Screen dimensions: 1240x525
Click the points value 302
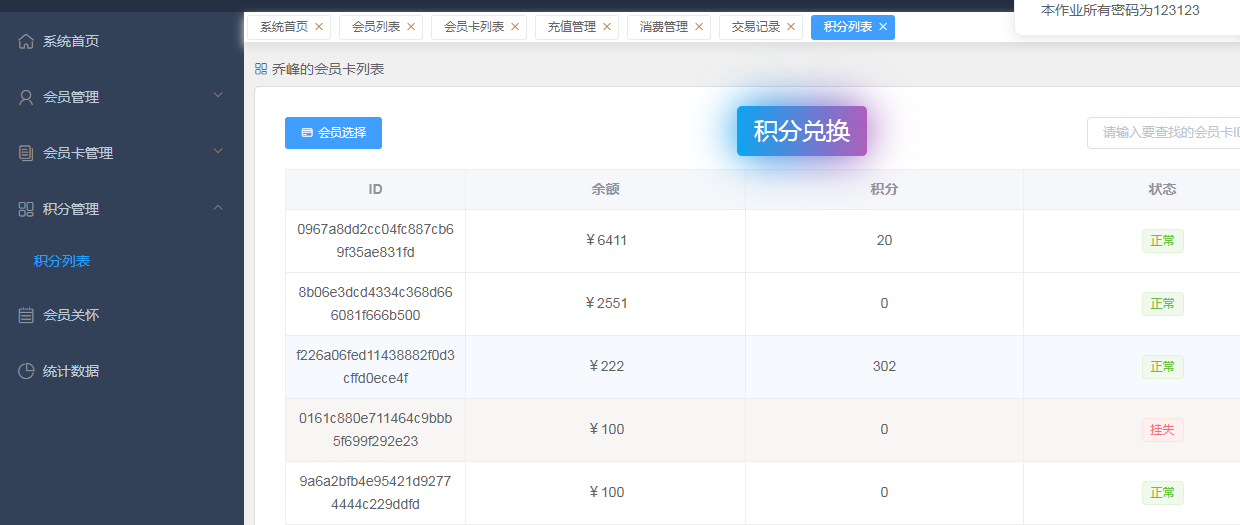(x=884, y=367)
